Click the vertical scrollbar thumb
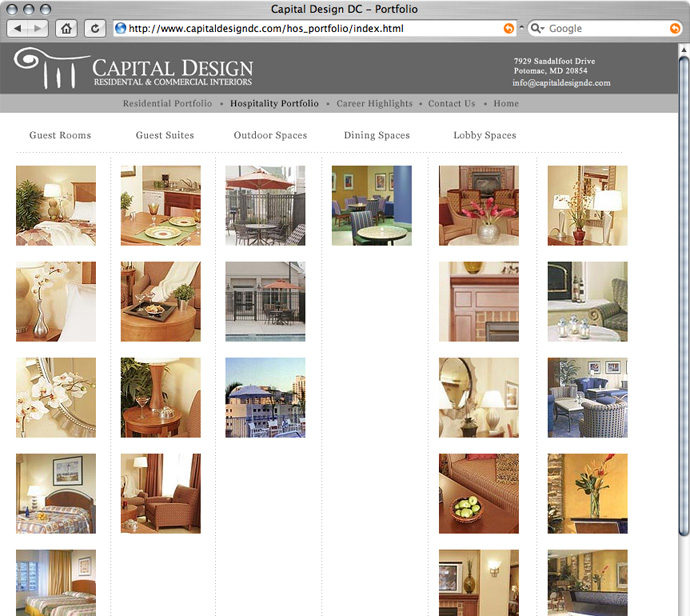Screen dimensions: 690x616 (684, 295)
